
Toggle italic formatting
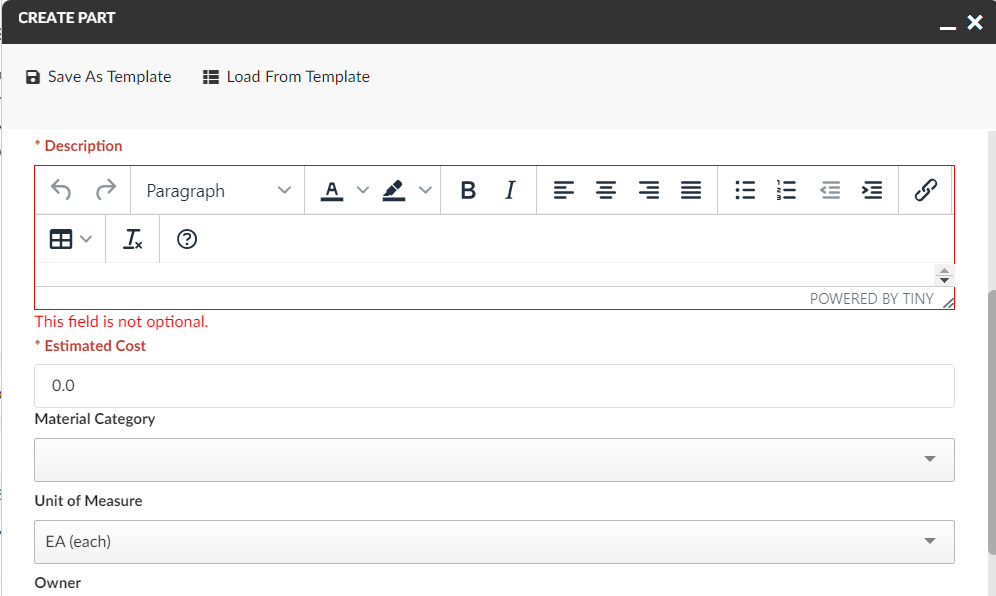coord(510,190)
